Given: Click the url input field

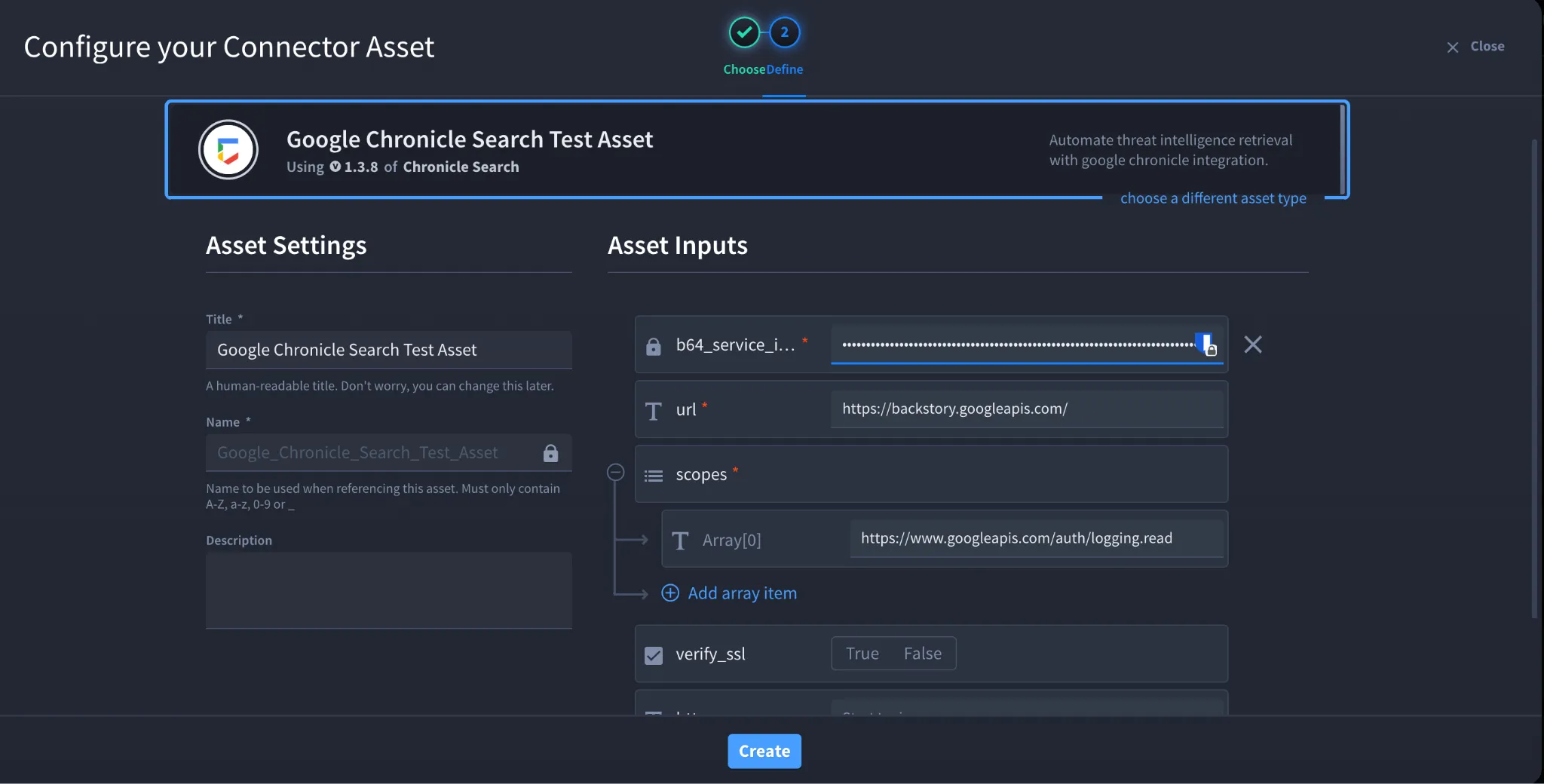Looking at the screenshot, I should point(1027,409).
